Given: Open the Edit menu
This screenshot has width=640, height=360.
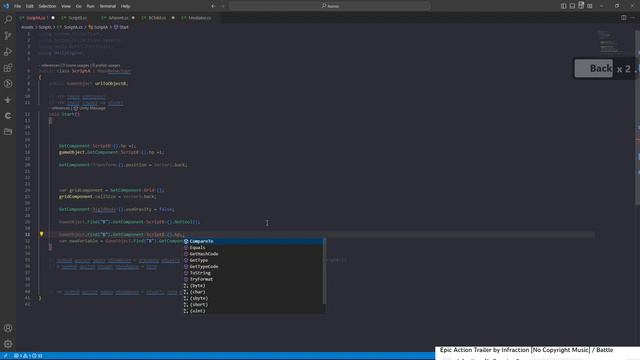Looking at the screenshot, I should click(x=30, y=6).
